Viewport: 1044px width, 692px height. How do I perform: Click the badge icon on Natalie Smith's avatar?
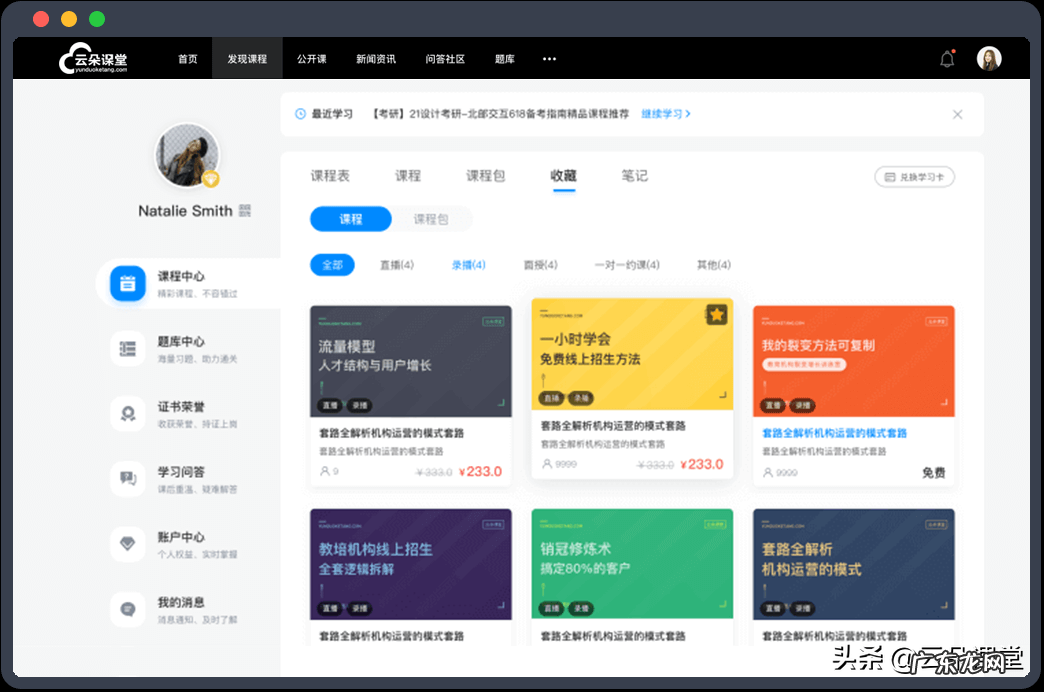coord(211,178)
